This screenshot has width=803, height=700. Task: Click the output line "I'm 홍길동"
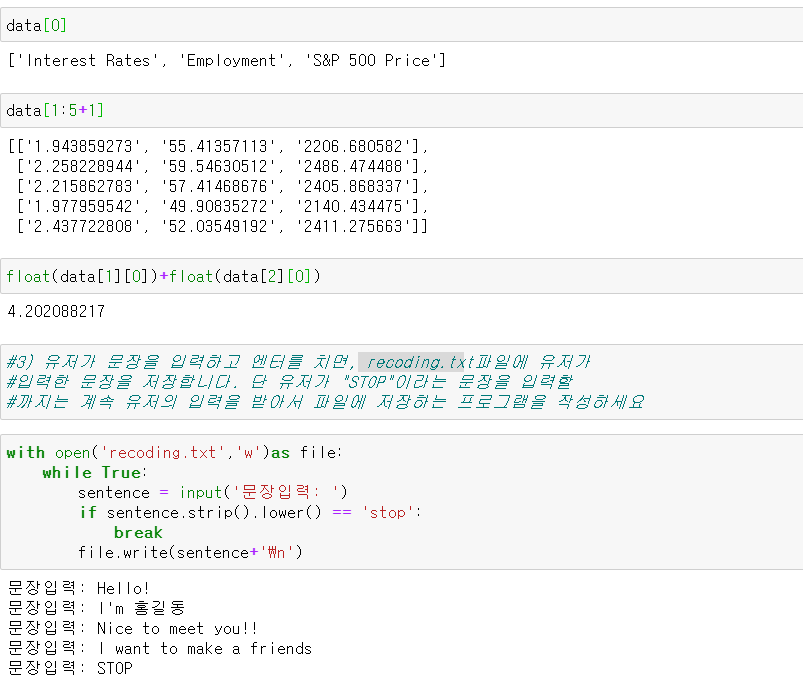pos(96,608)
